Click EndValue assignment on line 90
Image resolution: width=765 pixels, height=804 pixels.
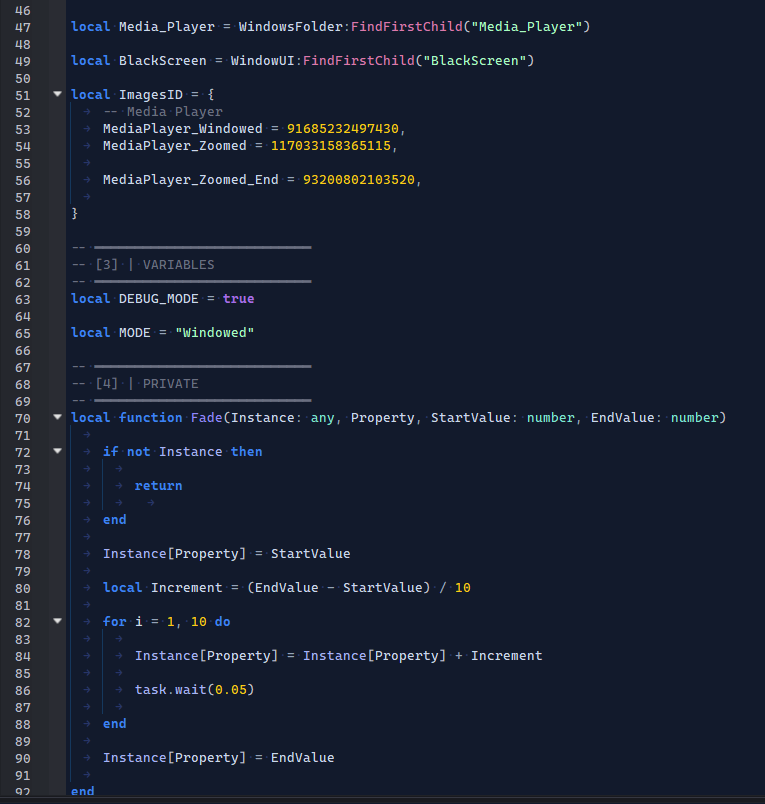[303, 757]
